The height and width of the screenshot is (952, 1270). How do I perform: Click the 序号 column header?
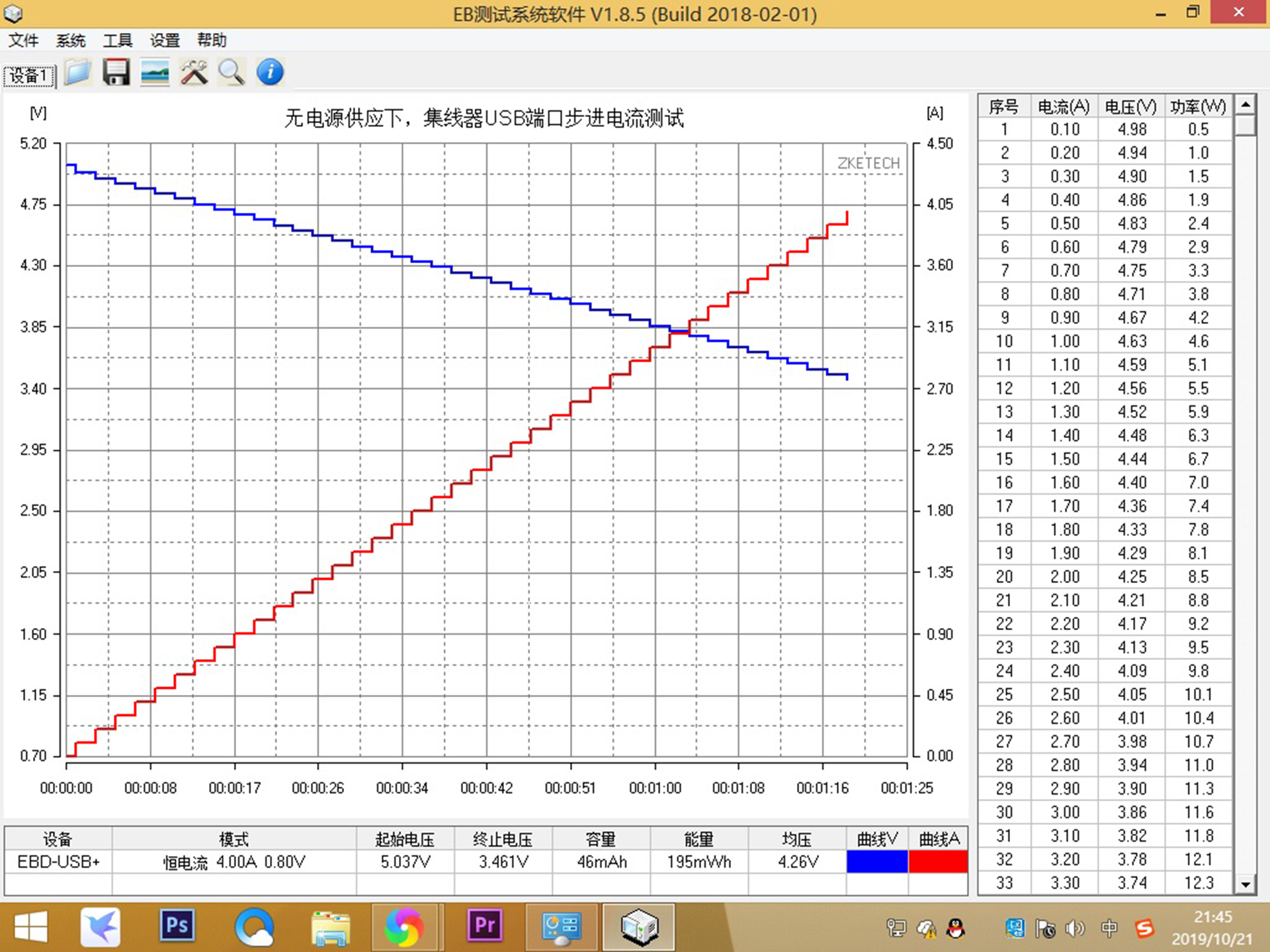click(x=1004, y=106)
